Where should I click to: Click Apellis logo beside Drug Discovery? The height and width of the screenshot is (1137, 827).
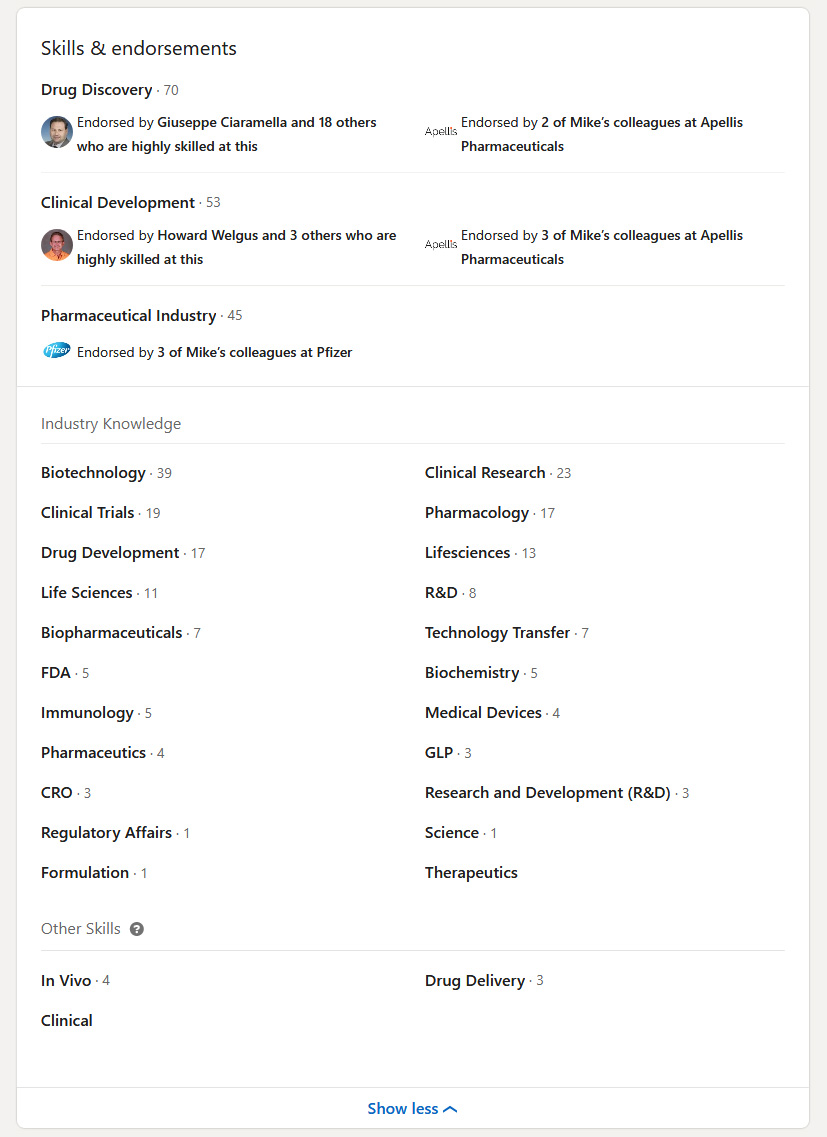click(441, 131)
